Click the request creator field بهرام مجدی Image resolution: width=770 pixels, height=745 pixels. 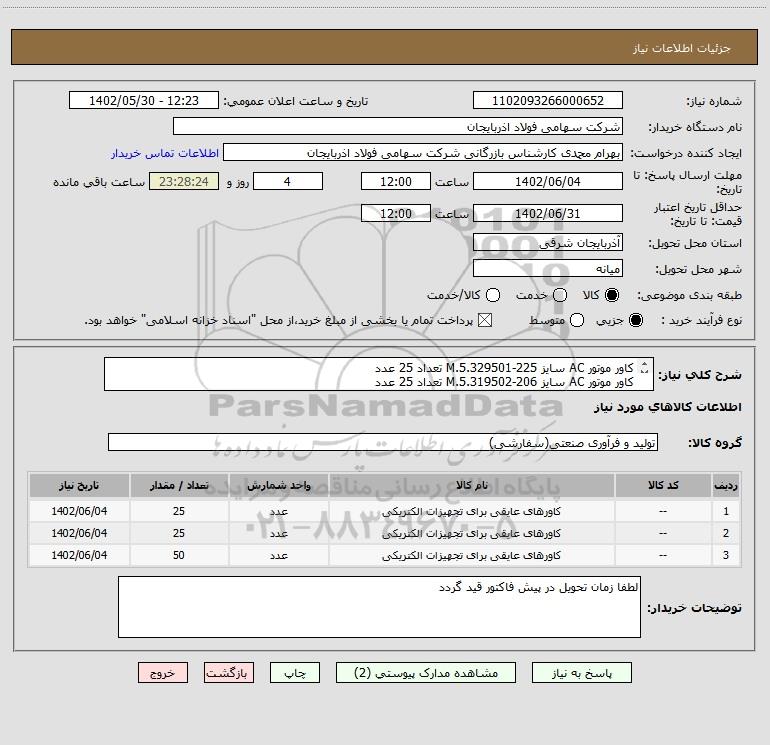click(x=423, y=153)
